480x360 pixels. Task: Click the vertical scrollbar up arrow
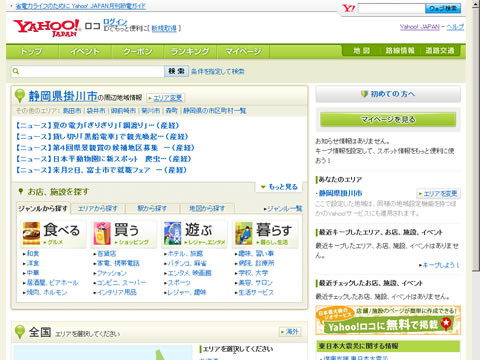476,3
